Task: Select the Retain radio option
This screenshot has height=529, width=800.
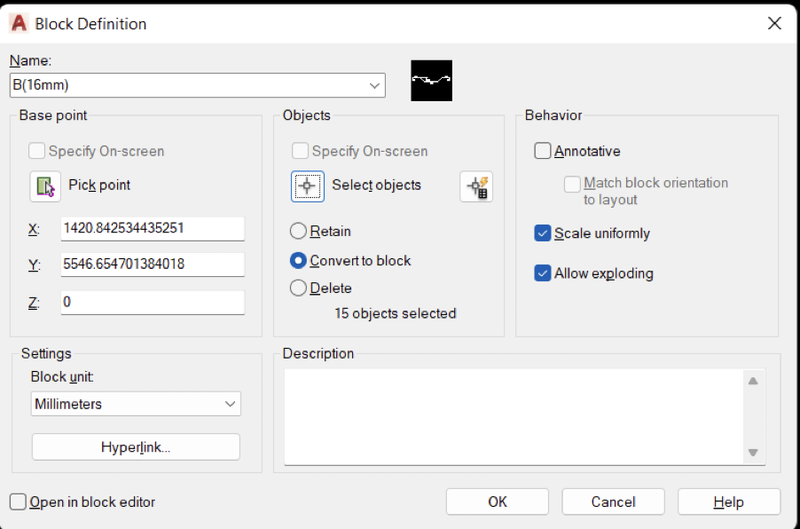Action: tap(298, 231)
